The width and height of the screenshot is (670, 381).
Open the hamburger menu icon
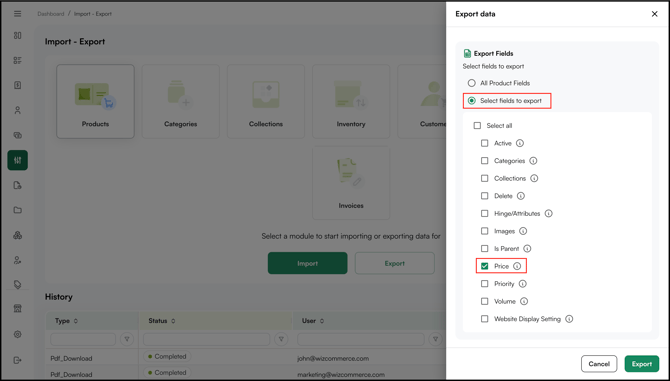[18, 14]
